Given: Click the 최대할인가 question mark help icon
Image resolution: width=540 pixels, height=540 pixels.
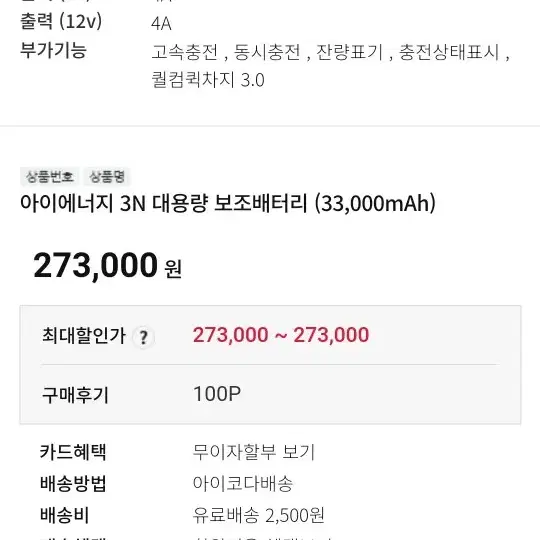Looking at the screenshot, I should (143, 337).
